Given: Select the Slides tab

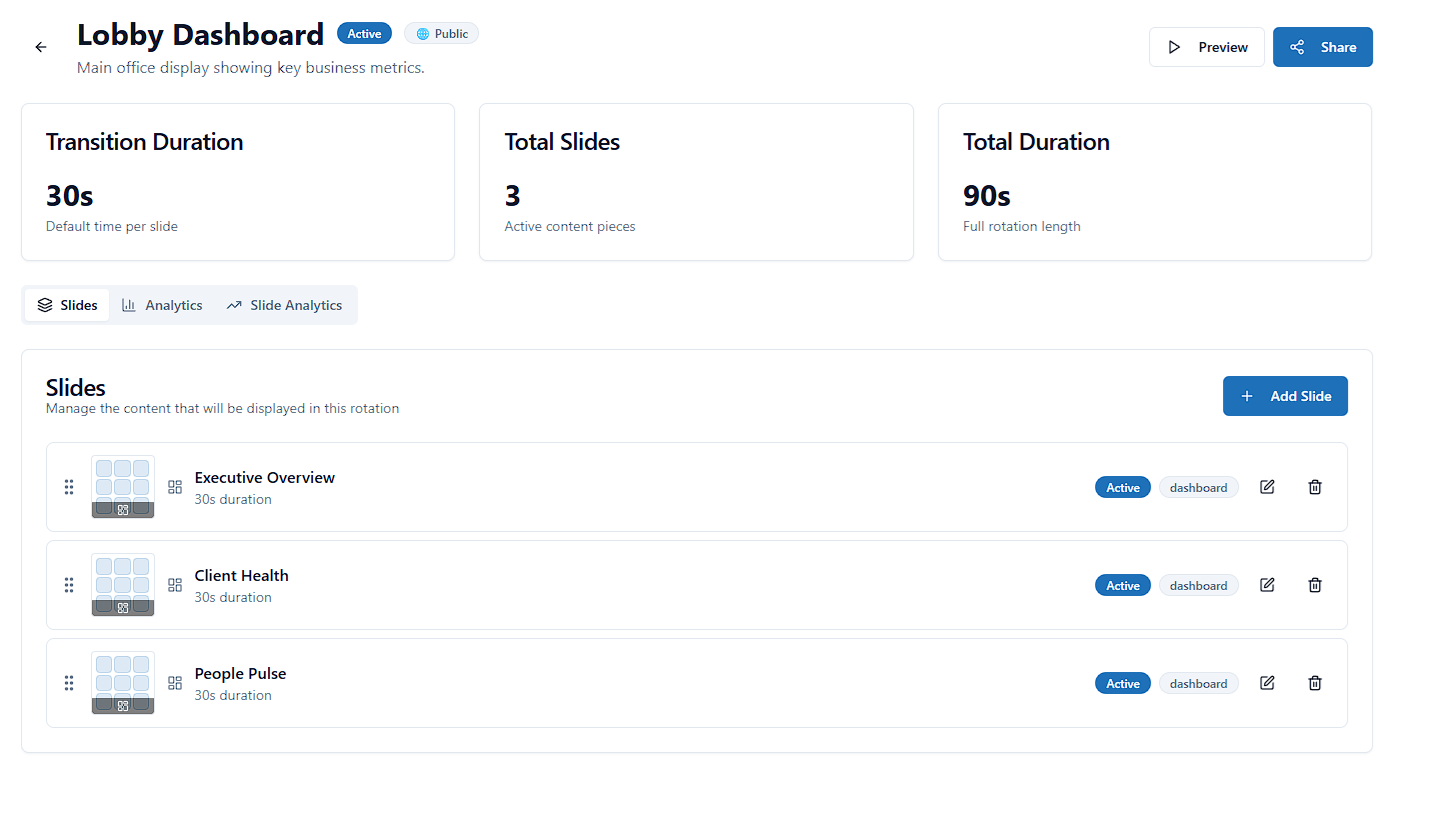Looking at the screenshot, I should (x=67, y=305).
